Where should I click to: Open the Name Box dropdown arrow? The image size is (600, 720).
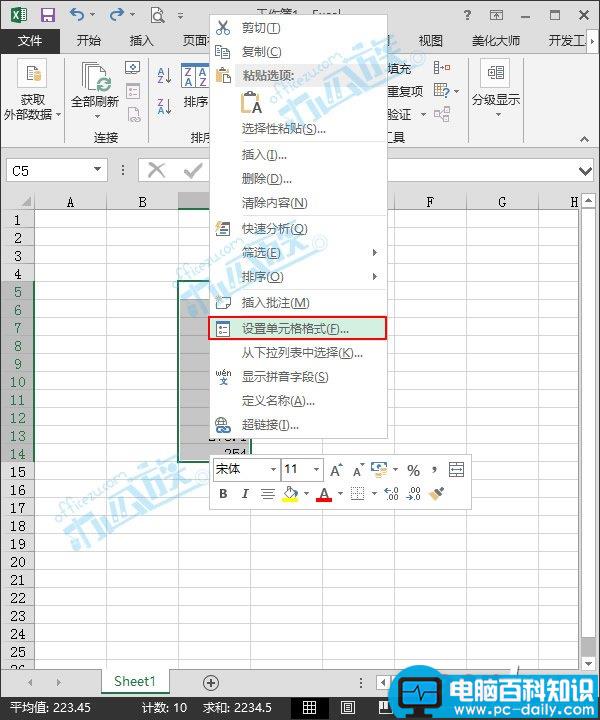click(97, 169)
